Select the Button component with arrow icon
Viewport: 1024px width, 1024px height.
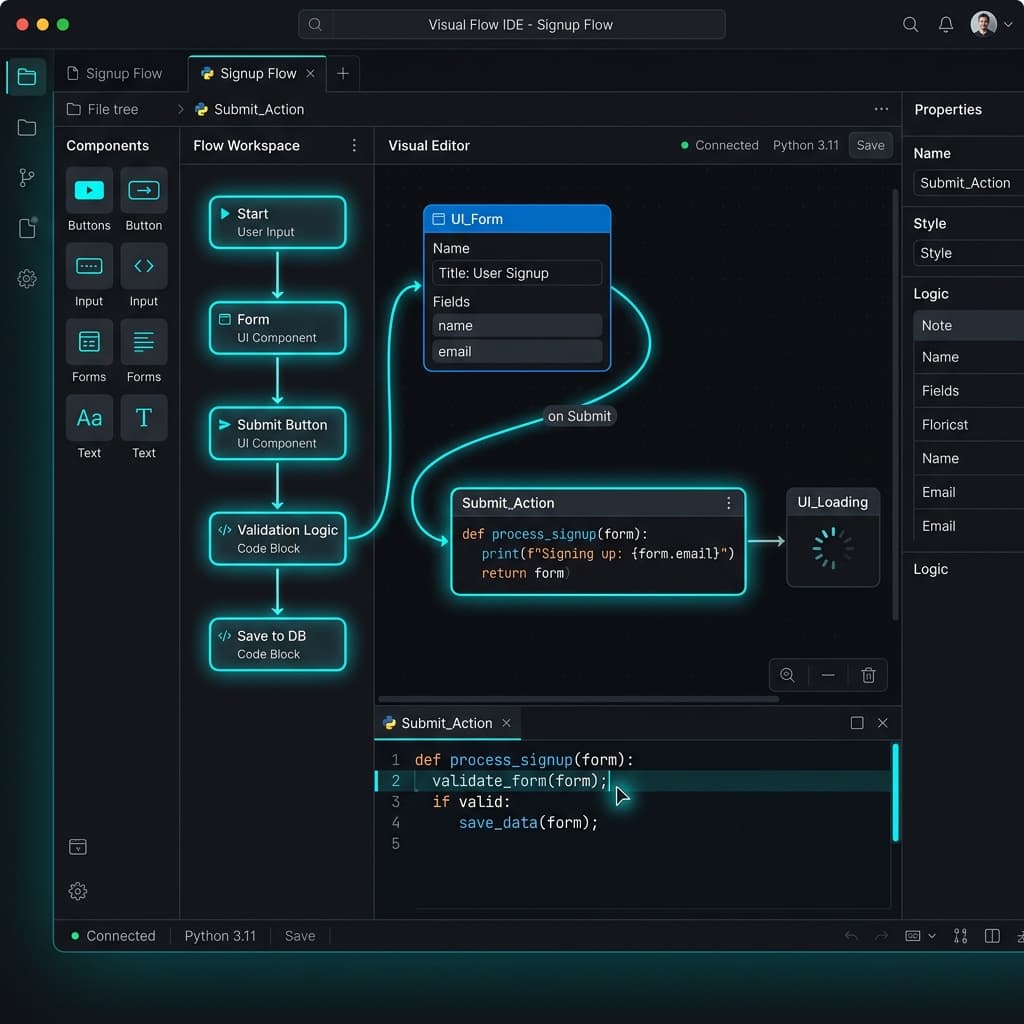tap(144, 190)
